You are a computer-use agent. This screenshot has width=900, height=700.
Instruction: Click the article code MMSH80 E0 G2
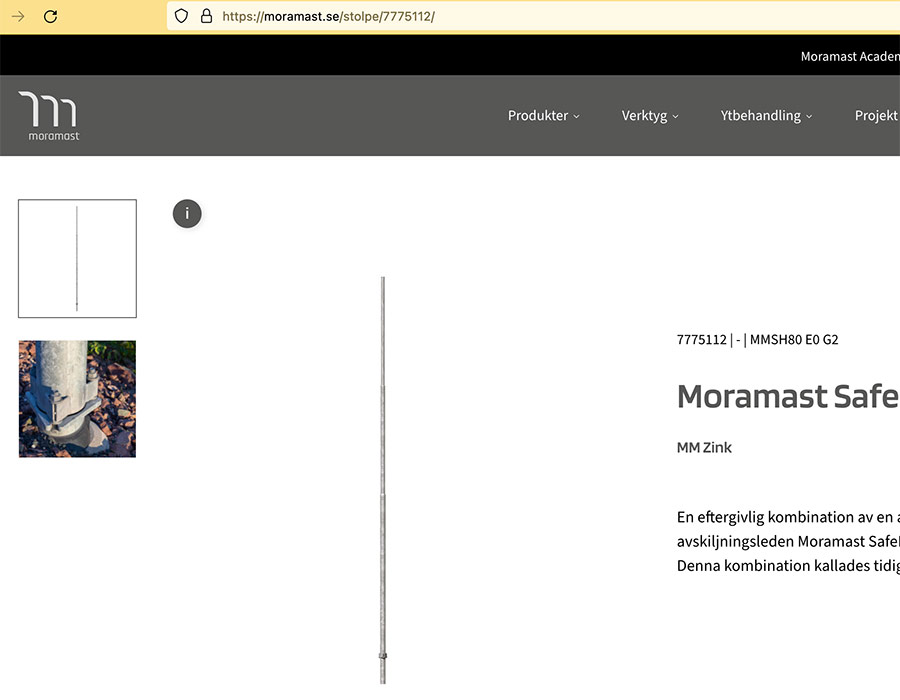(793, 339)
